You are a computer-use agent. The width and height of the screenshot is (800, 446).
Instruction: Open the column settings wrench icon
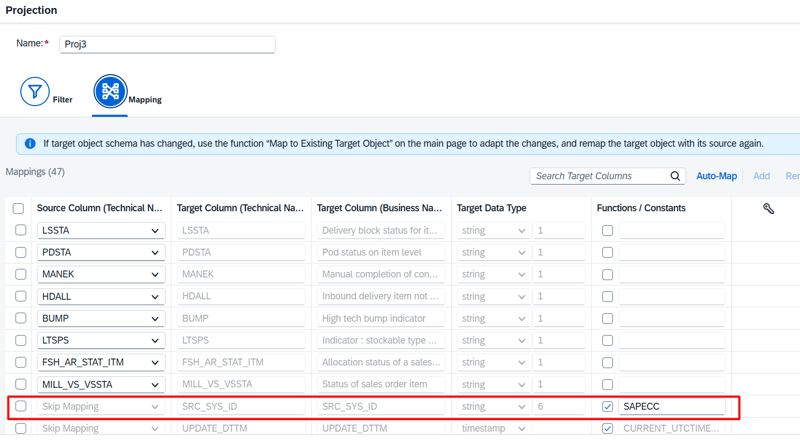[768, 208]
